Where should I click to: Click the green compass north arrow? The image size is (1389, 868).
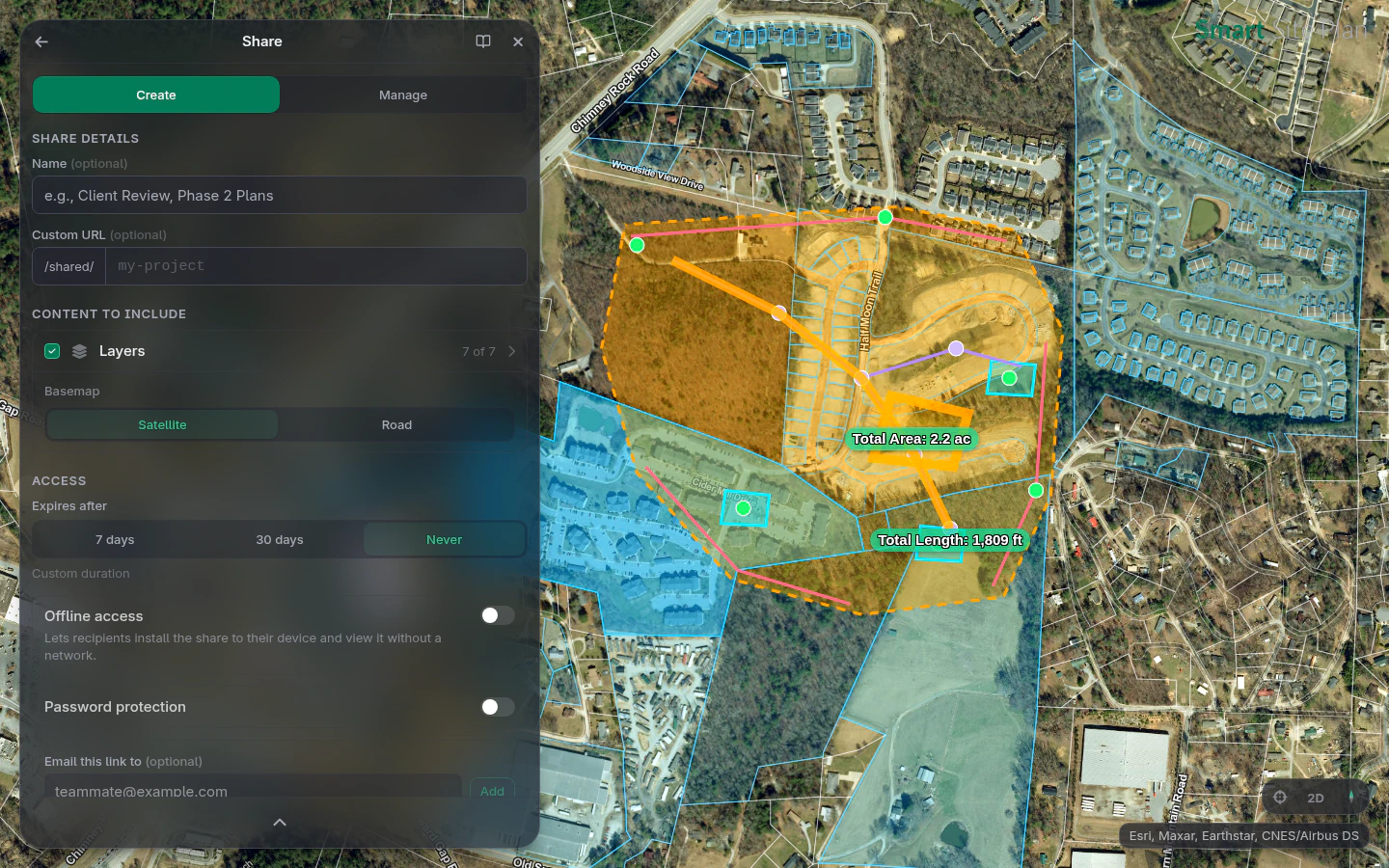(x=1351, y=797)
